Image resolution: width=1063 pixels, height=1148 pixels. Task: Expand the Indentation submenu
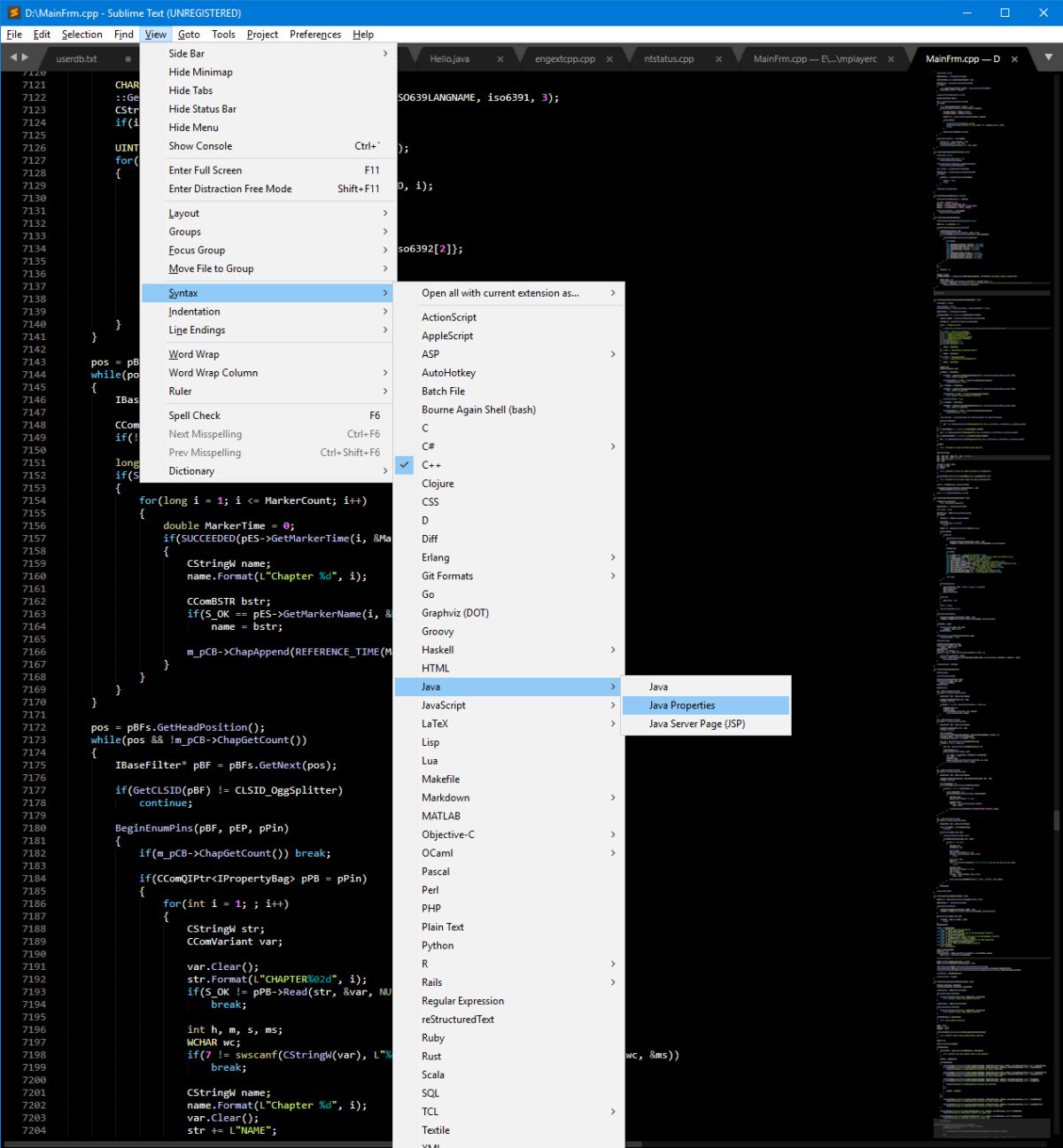pos(268,312)
